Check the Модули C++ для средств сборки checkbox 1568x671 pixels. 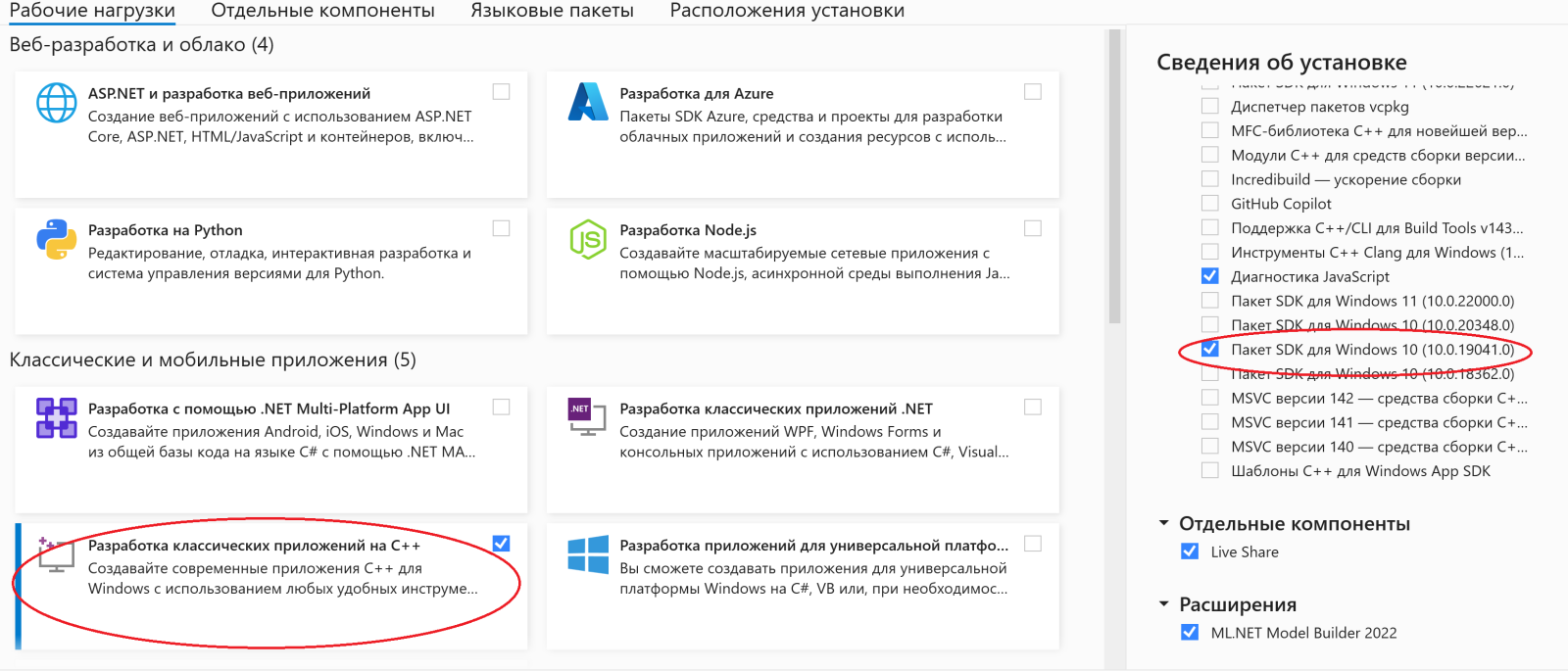(1210, 155)
